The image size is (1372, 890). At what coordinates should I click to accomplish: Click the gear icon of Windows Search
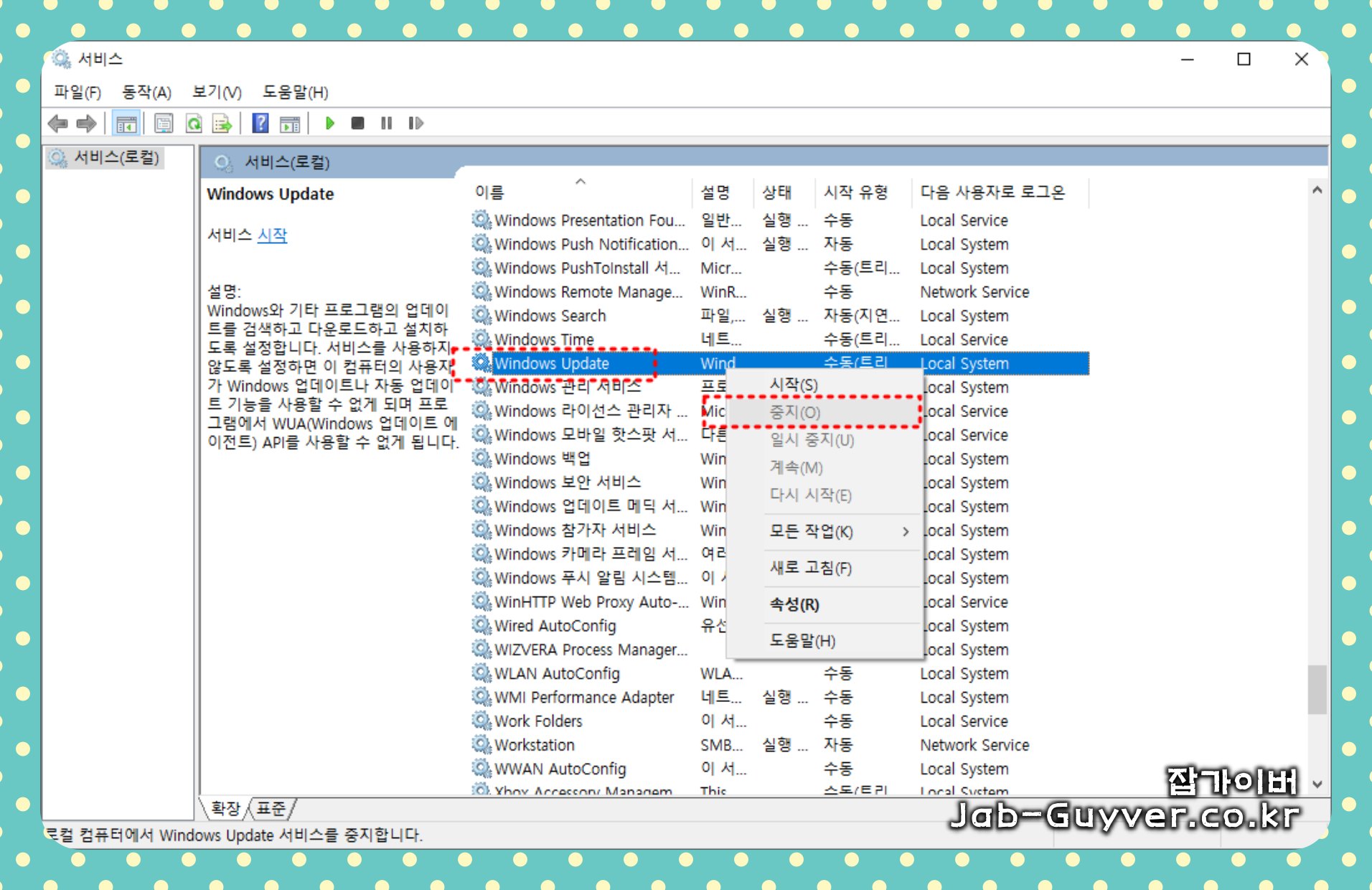(x=481, y=315)
